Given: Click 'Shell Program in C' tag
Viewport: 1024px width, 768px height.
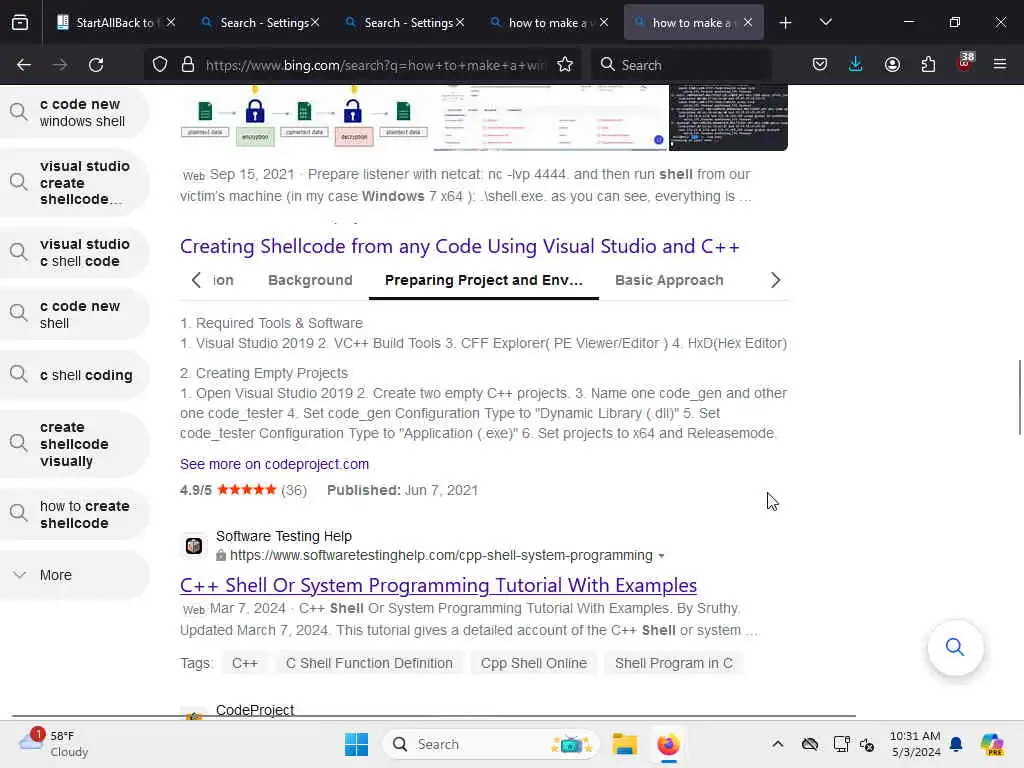Looking at the screenshot, I should tap(673, 663).
